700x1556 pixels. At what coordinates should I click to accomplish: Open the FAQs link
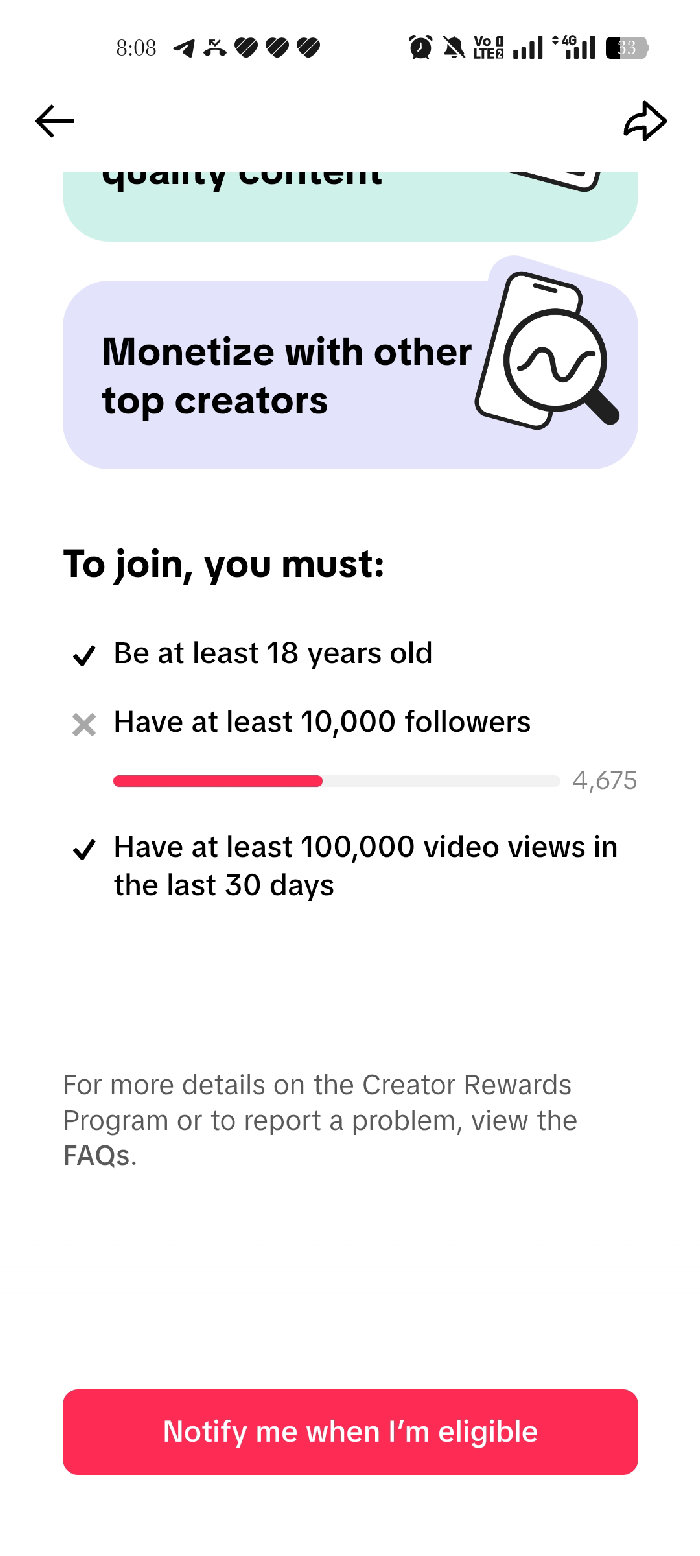97,1156
